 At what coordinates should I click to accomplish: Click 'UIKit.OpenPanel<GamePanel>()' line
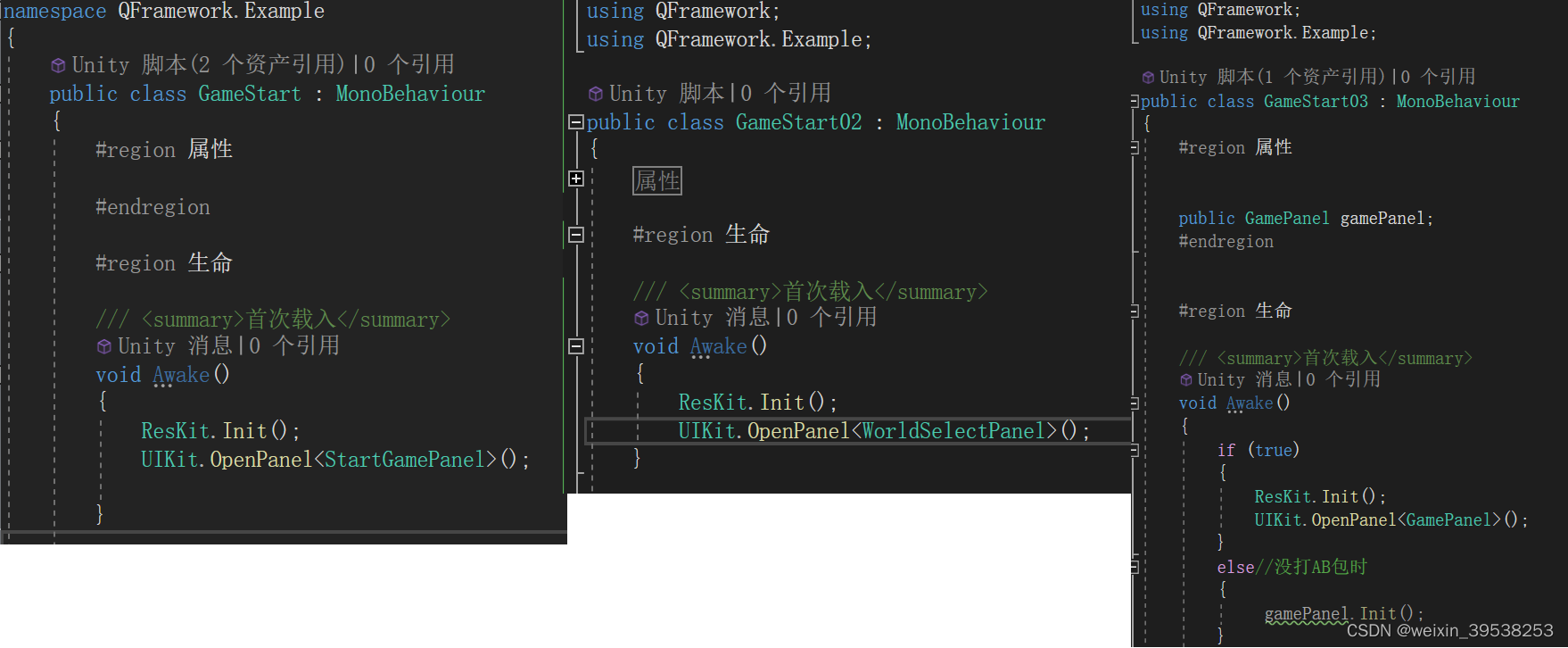click(x=1391, y=520)
